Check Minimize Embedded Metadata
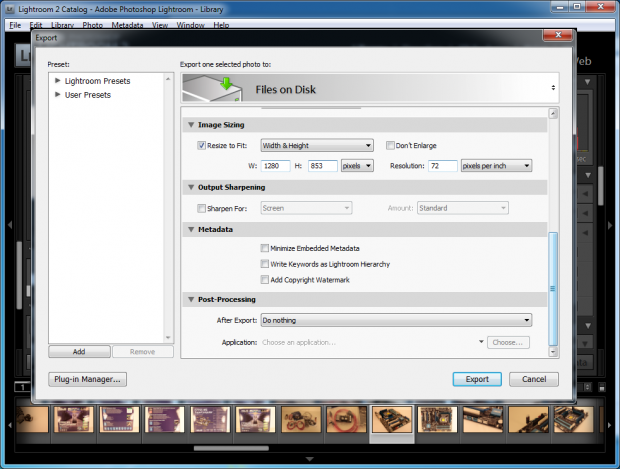Screen dimensions: 620x469 (265, 248)
